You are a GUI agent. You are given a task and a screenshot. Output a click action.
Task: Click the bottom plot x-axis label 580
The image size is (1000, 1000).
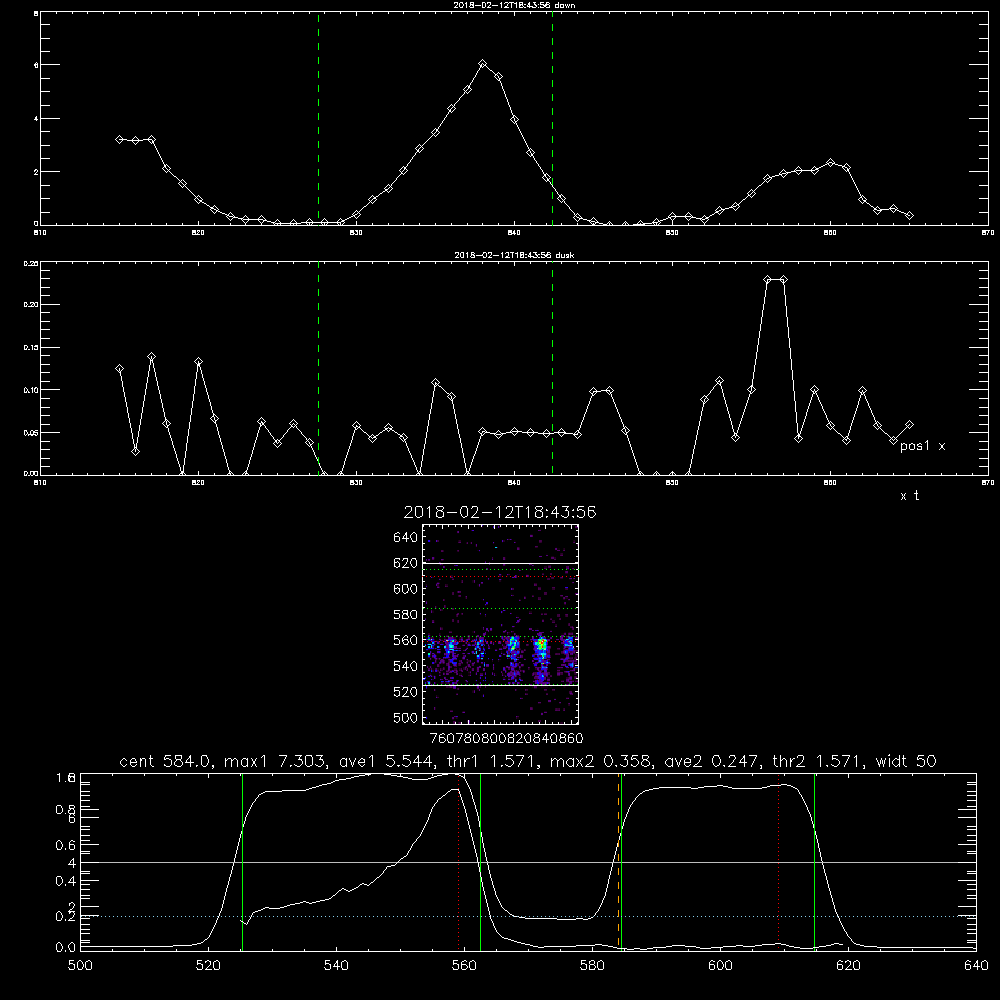coord(592,966)
